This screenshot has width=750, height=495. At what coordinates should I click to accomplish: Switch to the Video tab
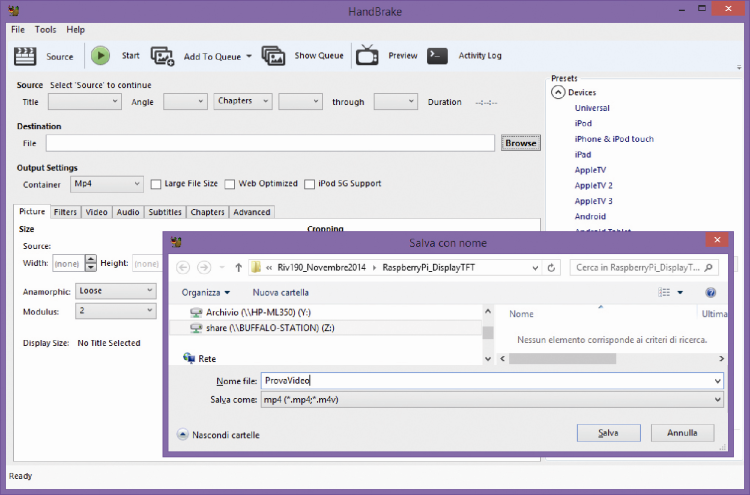97,212
